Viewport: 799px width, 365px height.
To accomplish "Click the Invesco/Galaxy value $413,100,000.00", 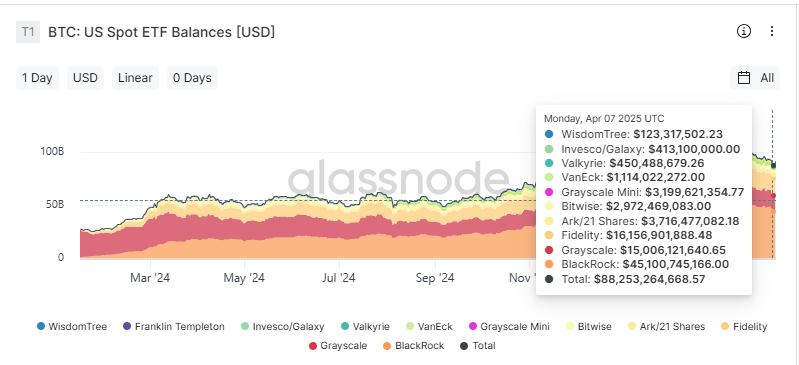I will (694, 149).
